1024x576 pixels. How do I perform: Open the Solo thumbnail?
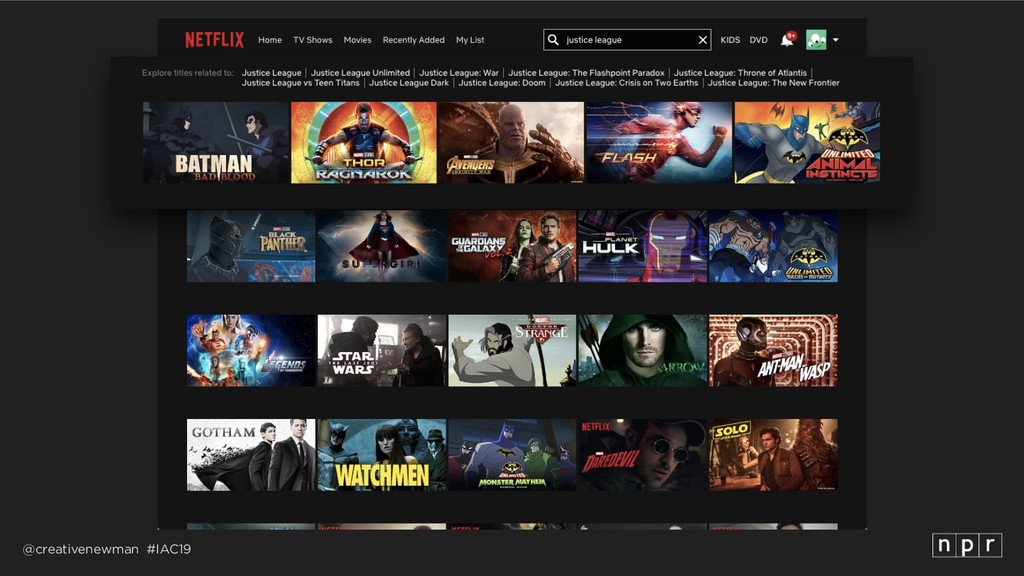(x=773, y=455)
